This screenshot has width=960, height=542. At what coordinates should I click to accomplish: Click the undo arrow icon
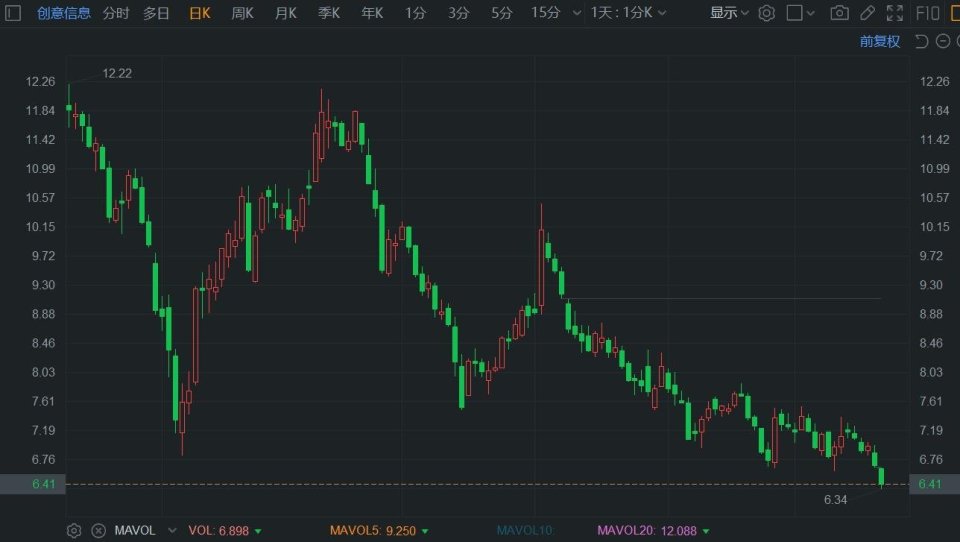pos(921,42)
